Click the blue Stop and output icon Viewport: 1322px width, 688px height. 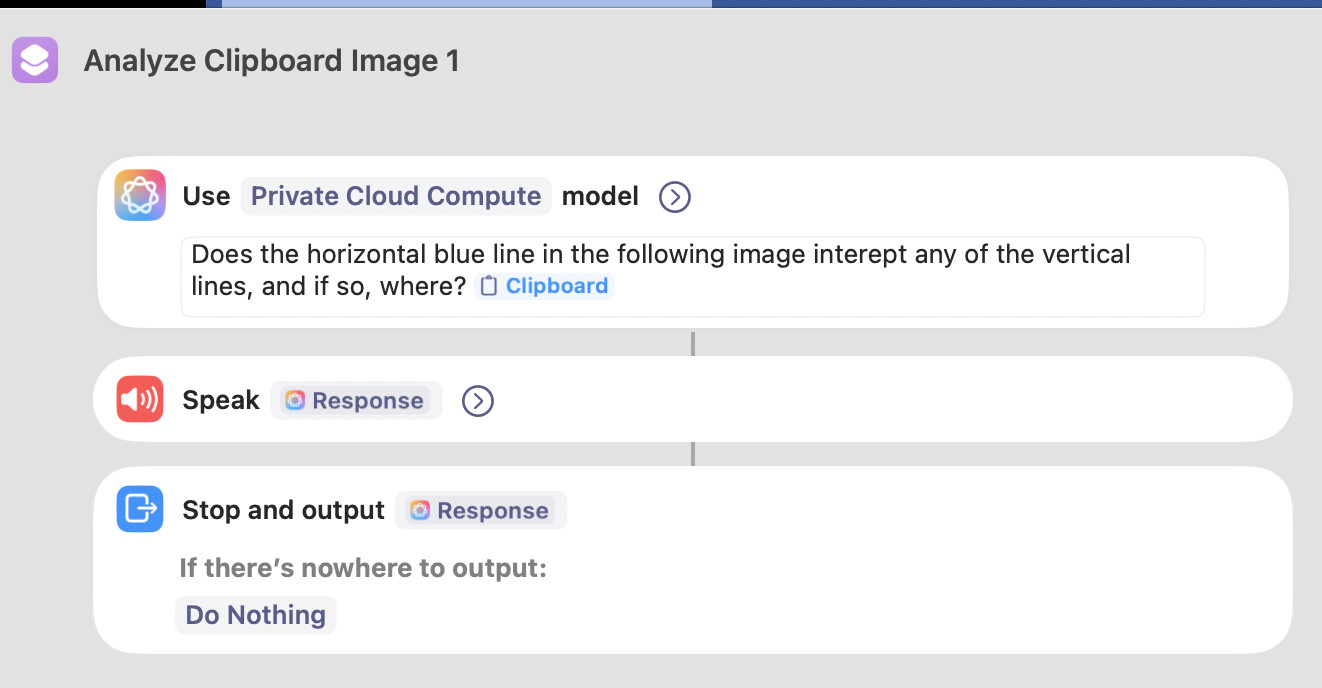pyautogui.click(x=140, y=509)
